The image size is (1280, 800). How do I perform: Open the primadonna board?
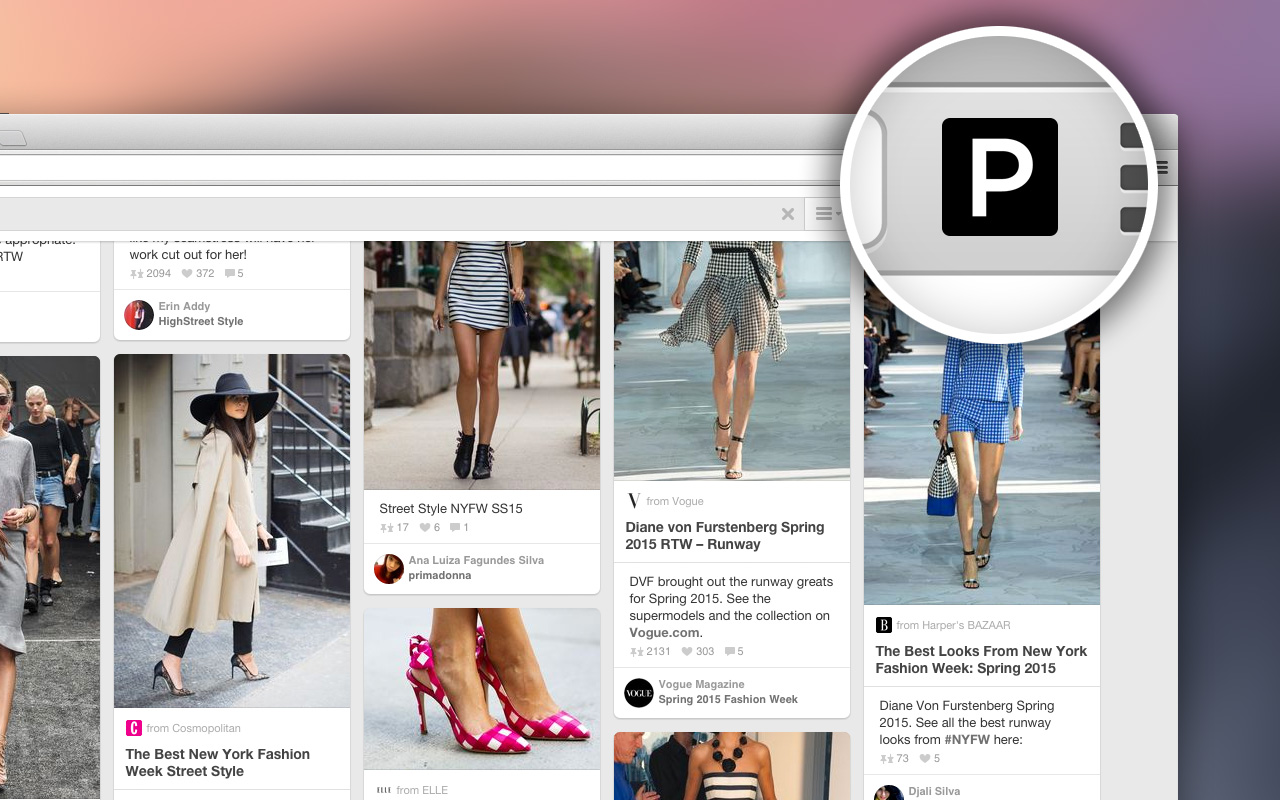tap(440, 575)
